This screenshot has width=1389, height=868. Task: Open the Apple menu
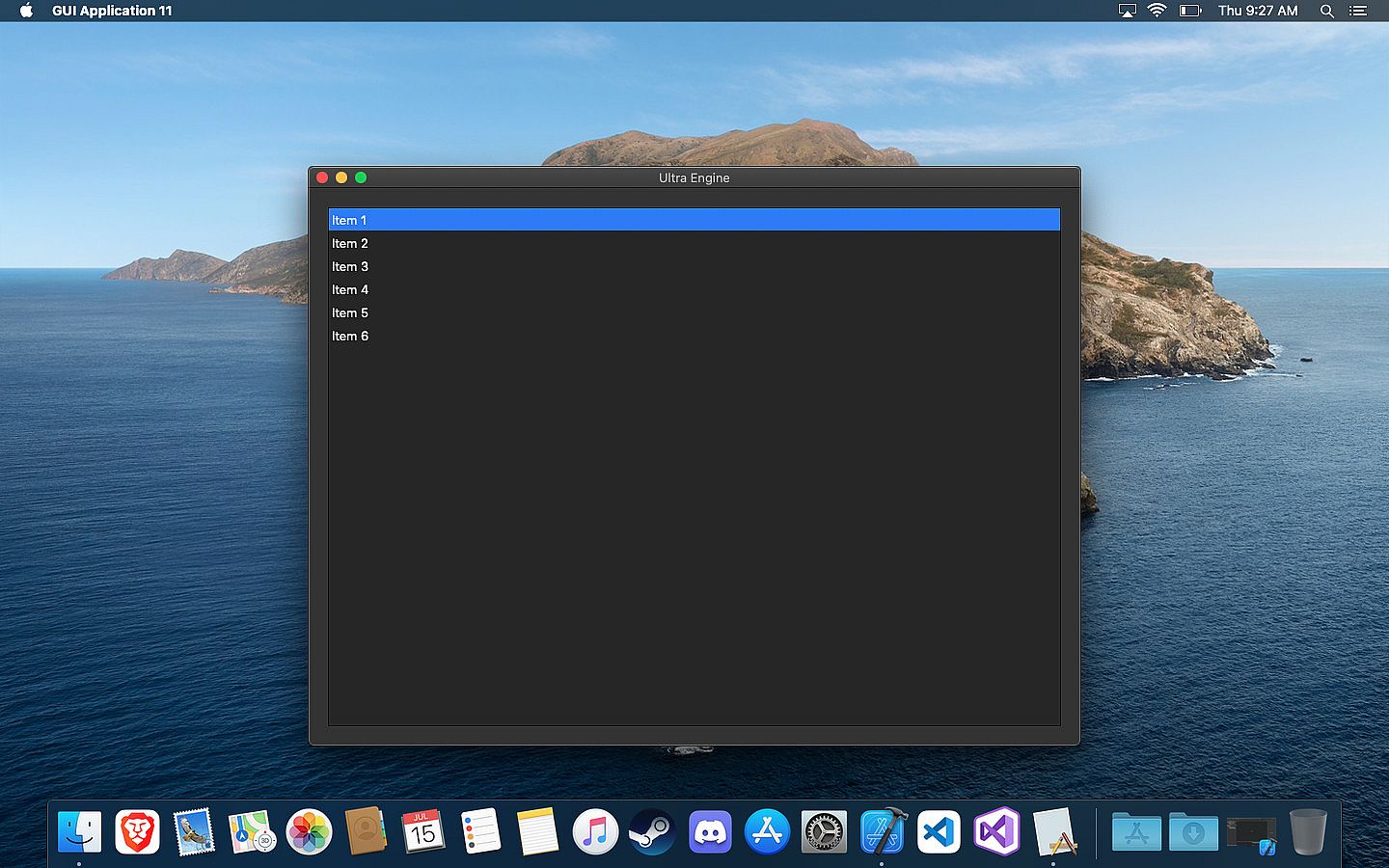26,11
